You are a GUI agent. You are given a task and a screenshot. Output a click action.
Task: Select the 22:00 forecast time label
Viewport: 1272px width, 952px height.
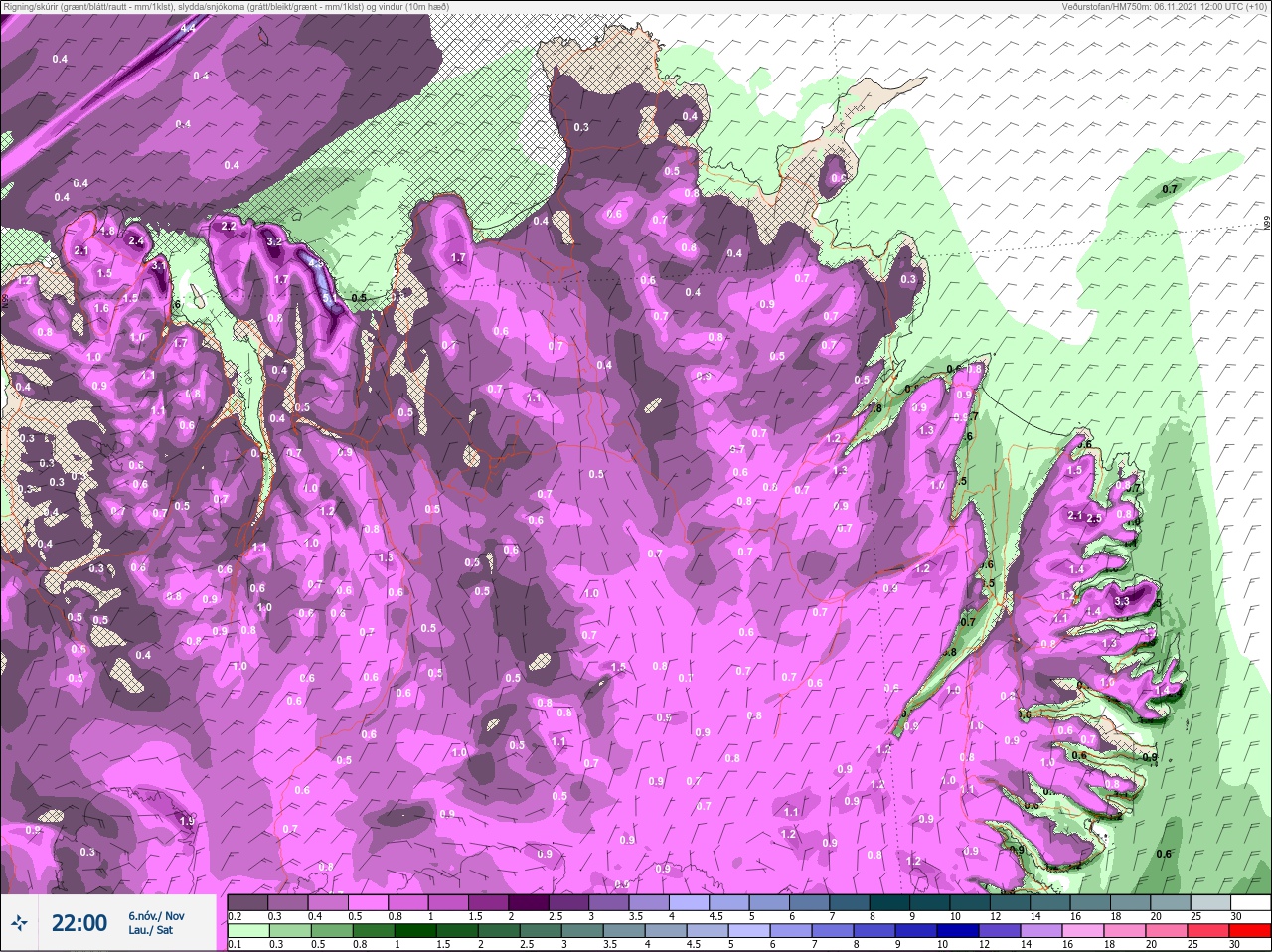79,923
